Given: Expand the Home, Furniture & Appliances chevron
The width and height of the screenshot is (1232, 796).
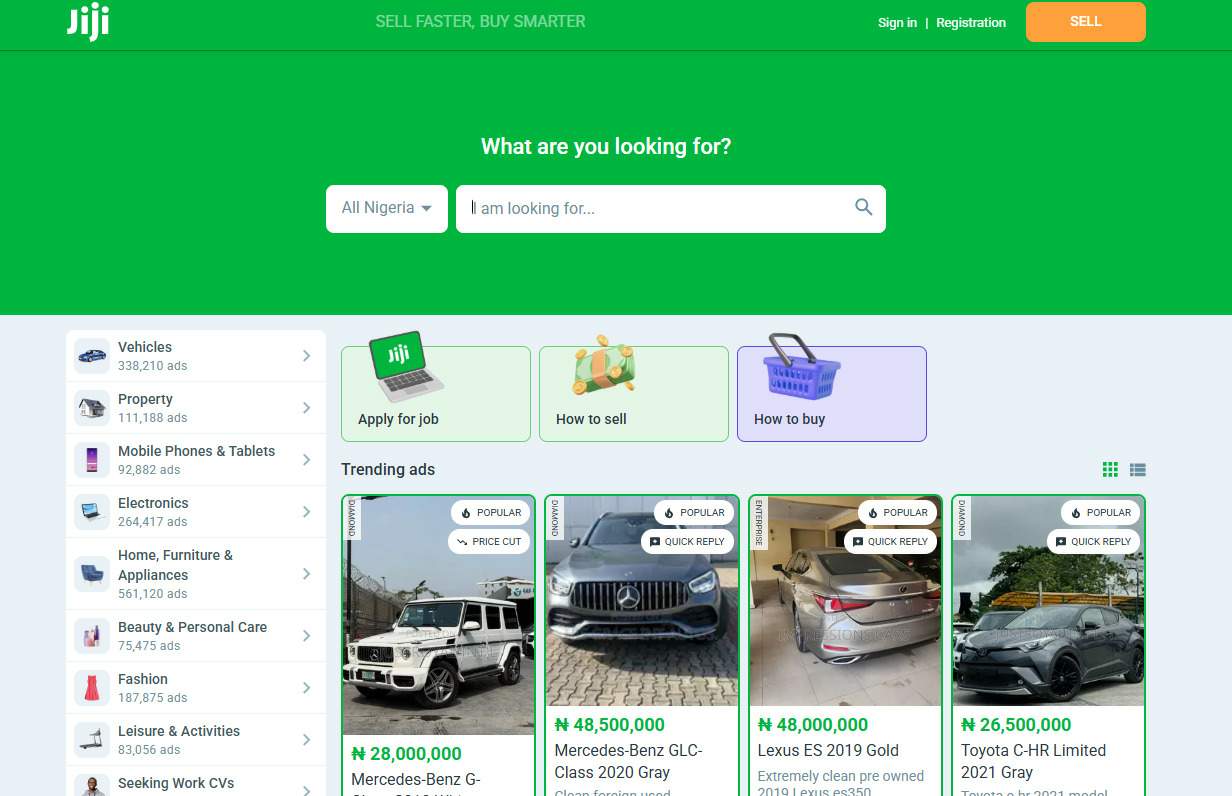Looking at the screenshot, I should [306, 574].
